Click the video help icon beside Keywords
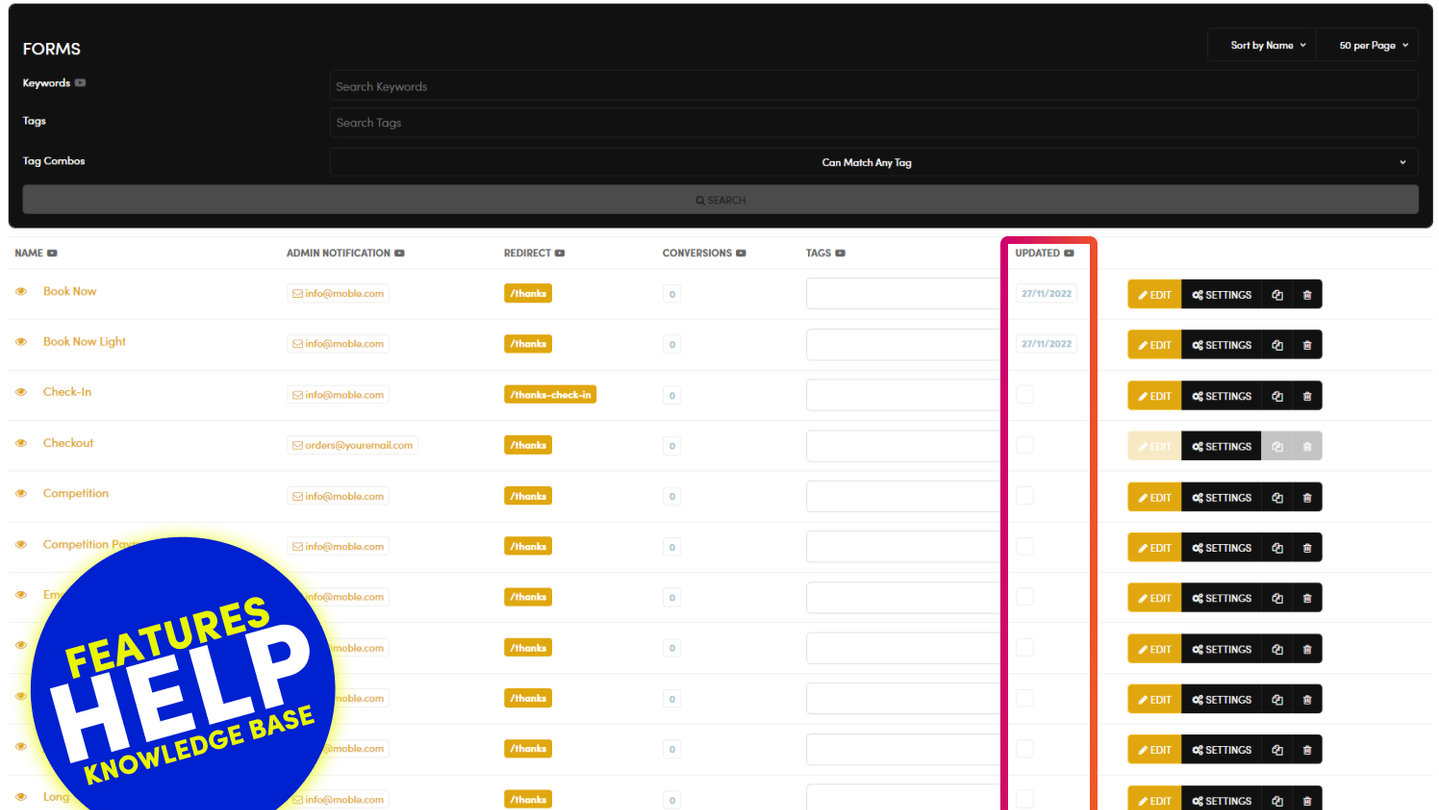The width and height of the screenshot is (1439, 810). coord(80,83)
